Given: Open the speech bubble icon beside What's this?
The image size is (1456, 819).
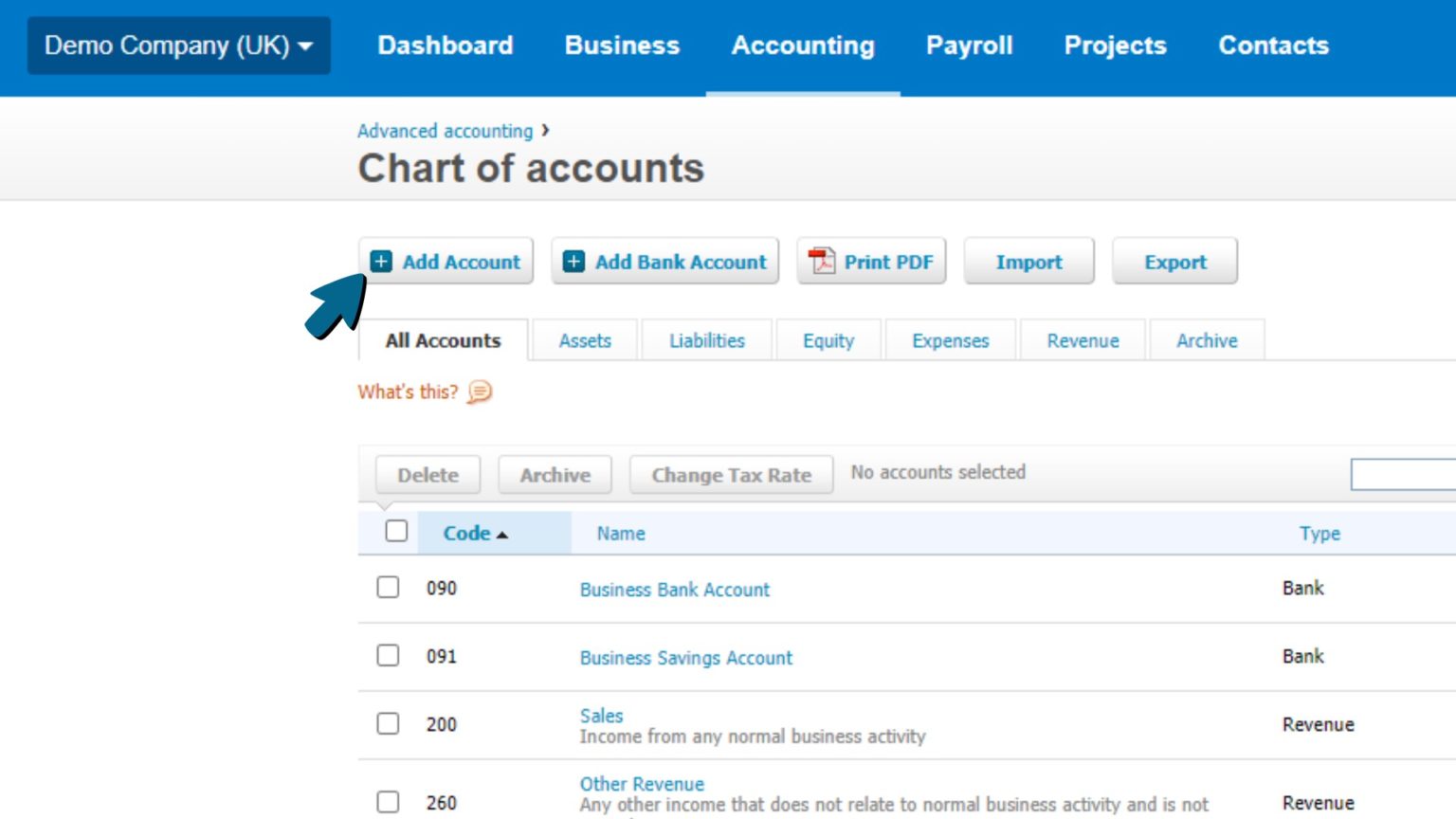Looking at the screenshot, I should 479,391.
